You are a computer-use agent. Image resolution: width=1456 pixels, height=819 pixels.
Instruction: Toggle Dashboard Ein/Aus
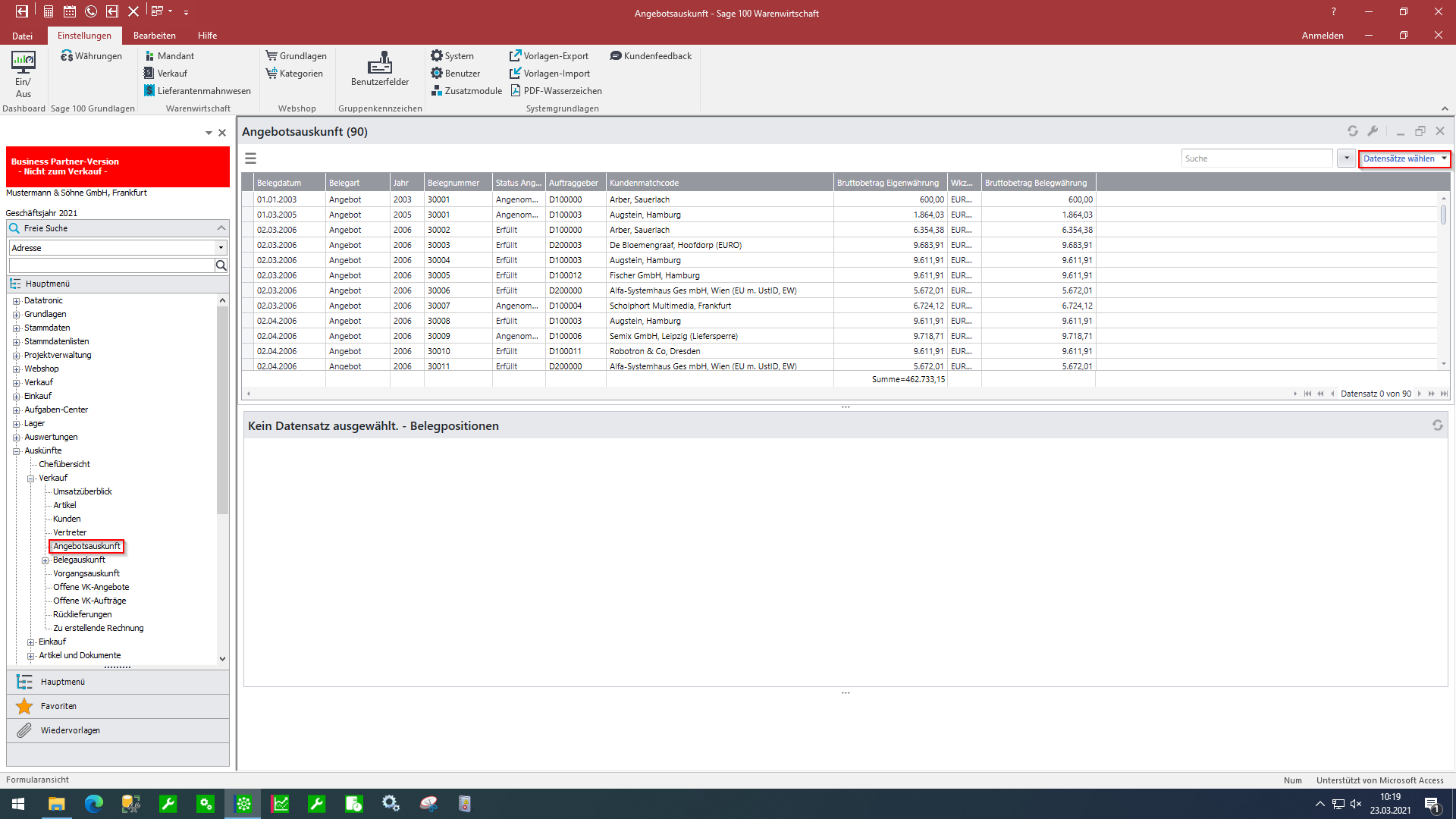pos(23,74)
